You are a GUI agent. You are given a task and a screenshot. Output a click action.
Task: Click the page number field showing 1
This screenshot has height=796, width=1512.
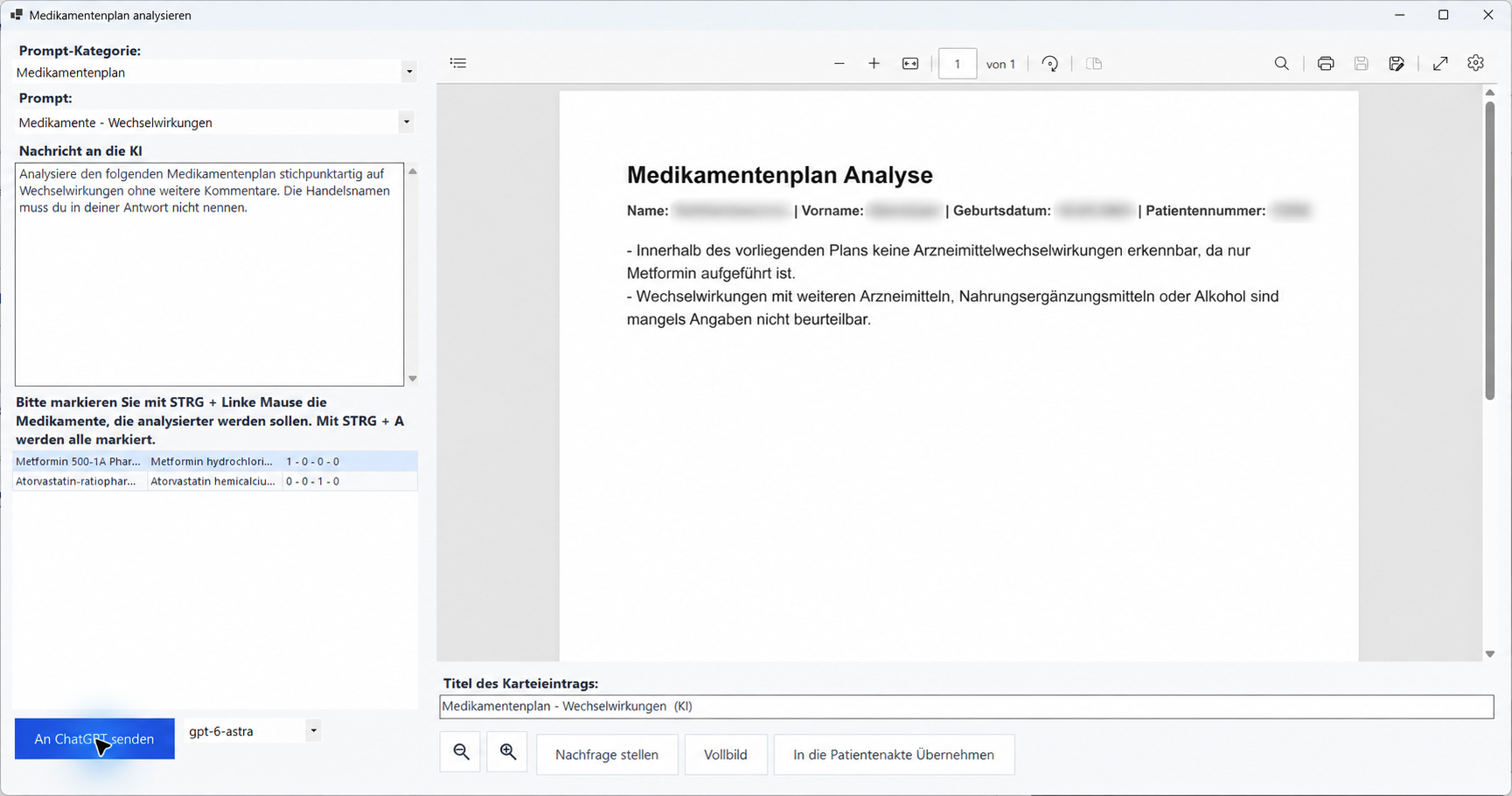point(958,64)
